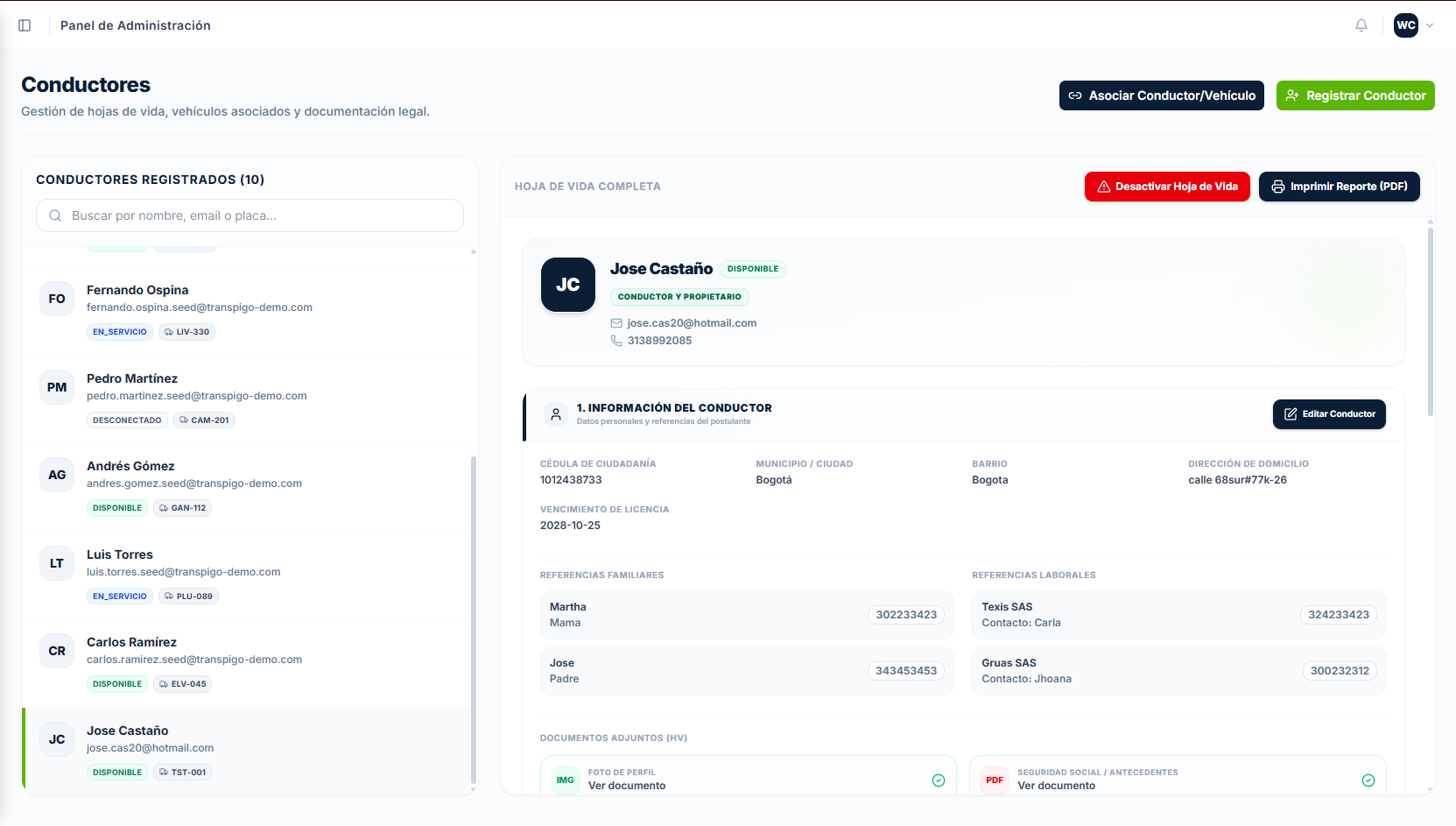Click the search magnifier icon
This screenshot has height=826, width=1456.
pos(55,215)
